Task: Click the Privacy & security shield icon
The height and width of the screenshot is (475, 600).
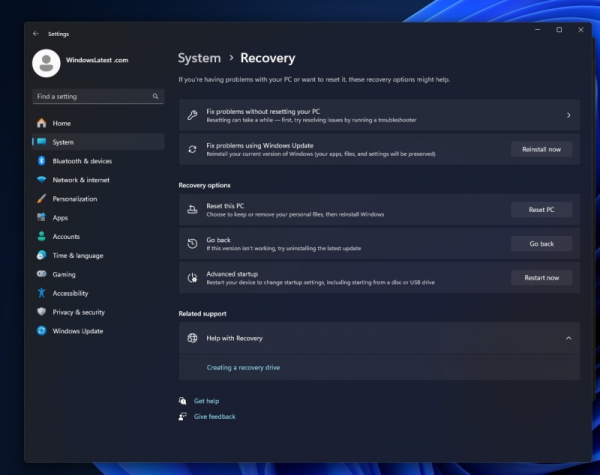Action: click(42, 312)
